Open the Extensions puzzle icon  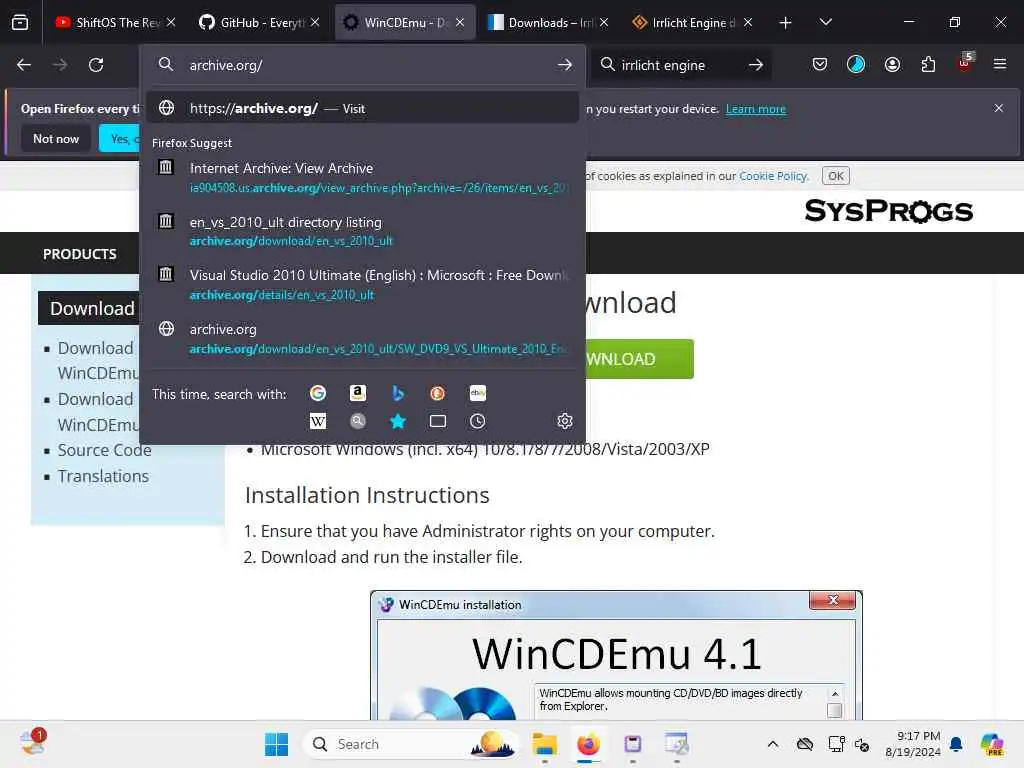coord(928,64)
